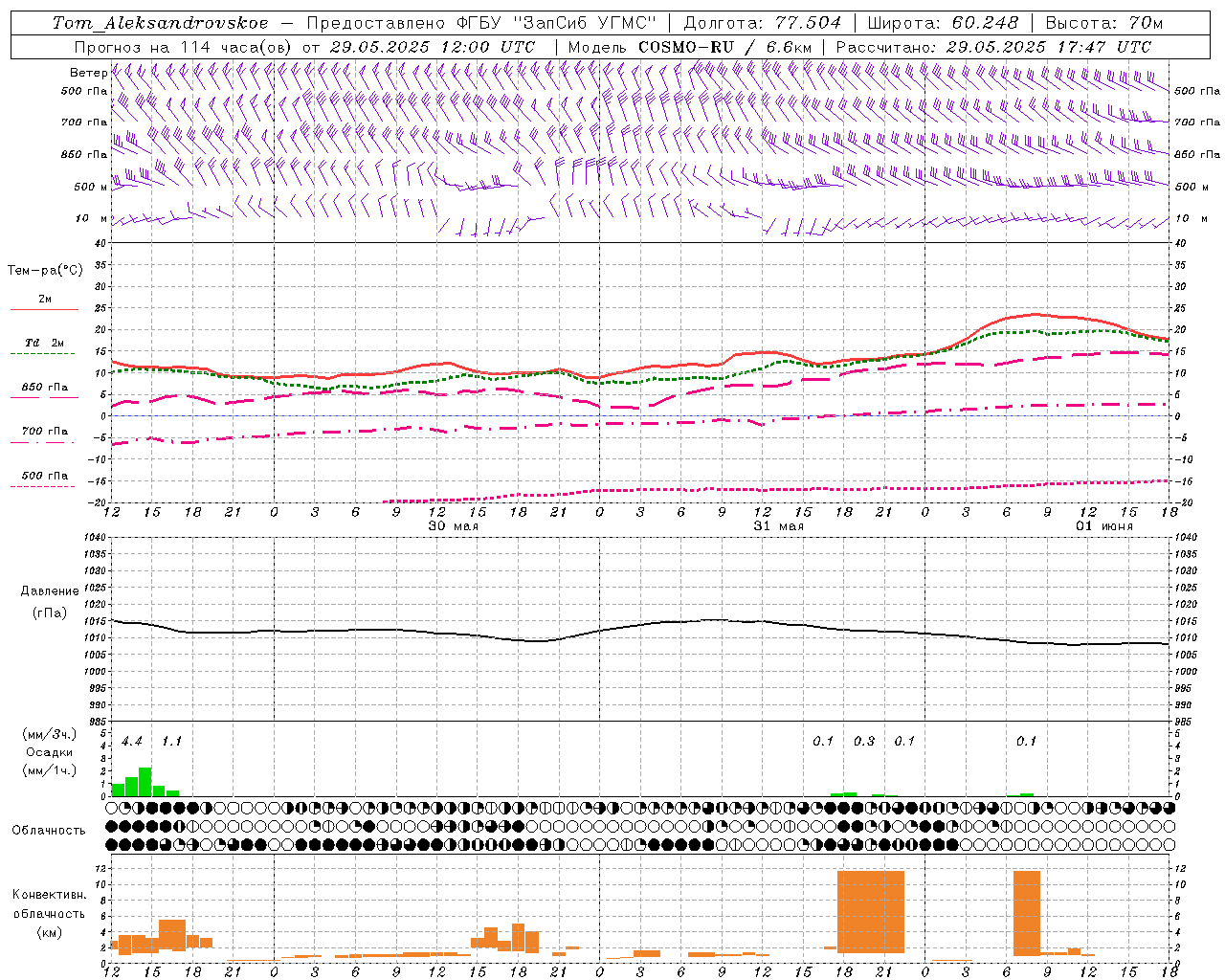
Task: Click the 30 мая date label
Action: pyautogui.click(x=454, y=525)
